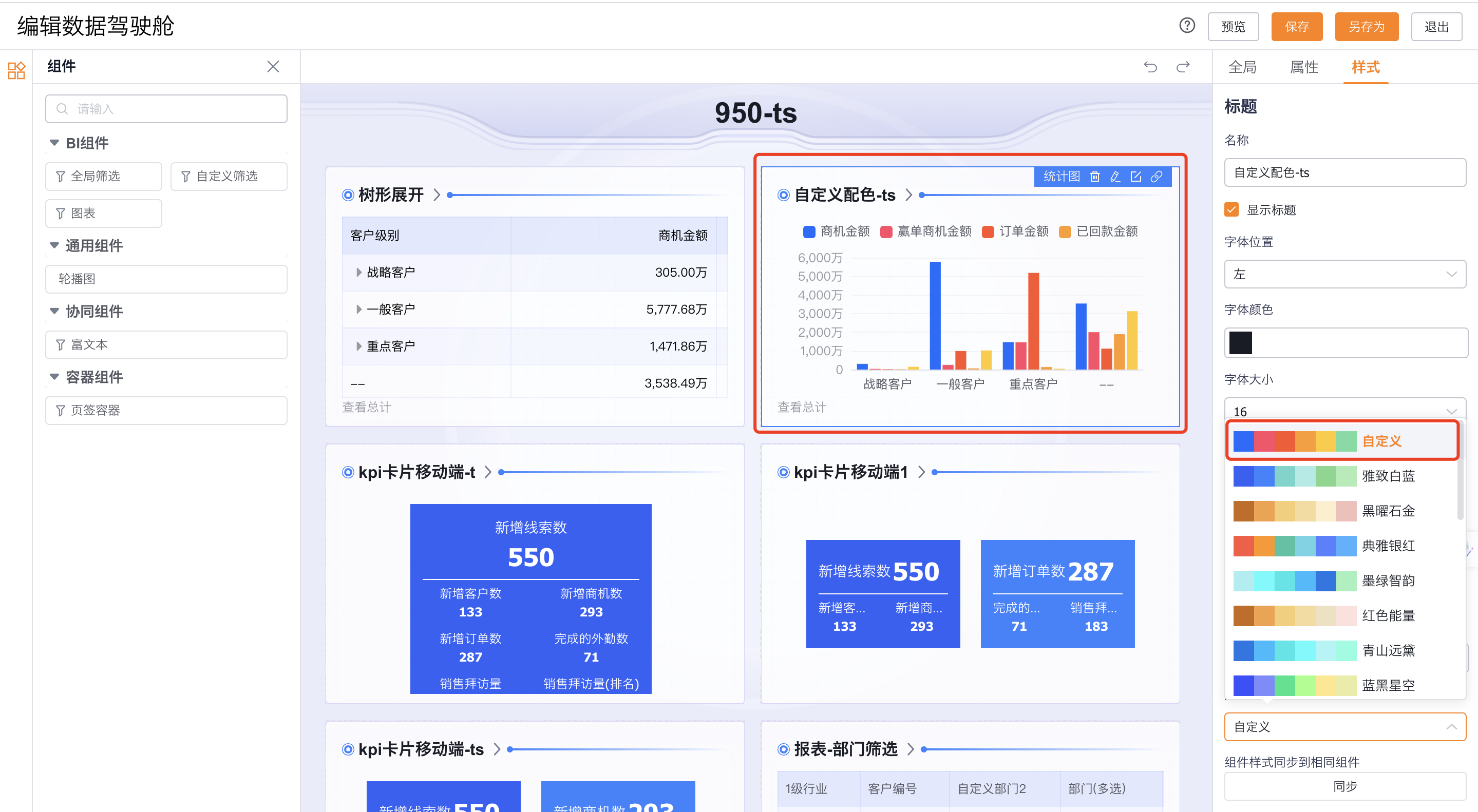This screenshot has width=1478, height=812.
Task: Click the circle icon beside 树形展开 title
Action: pyautogui.click(x=348, y=195)
